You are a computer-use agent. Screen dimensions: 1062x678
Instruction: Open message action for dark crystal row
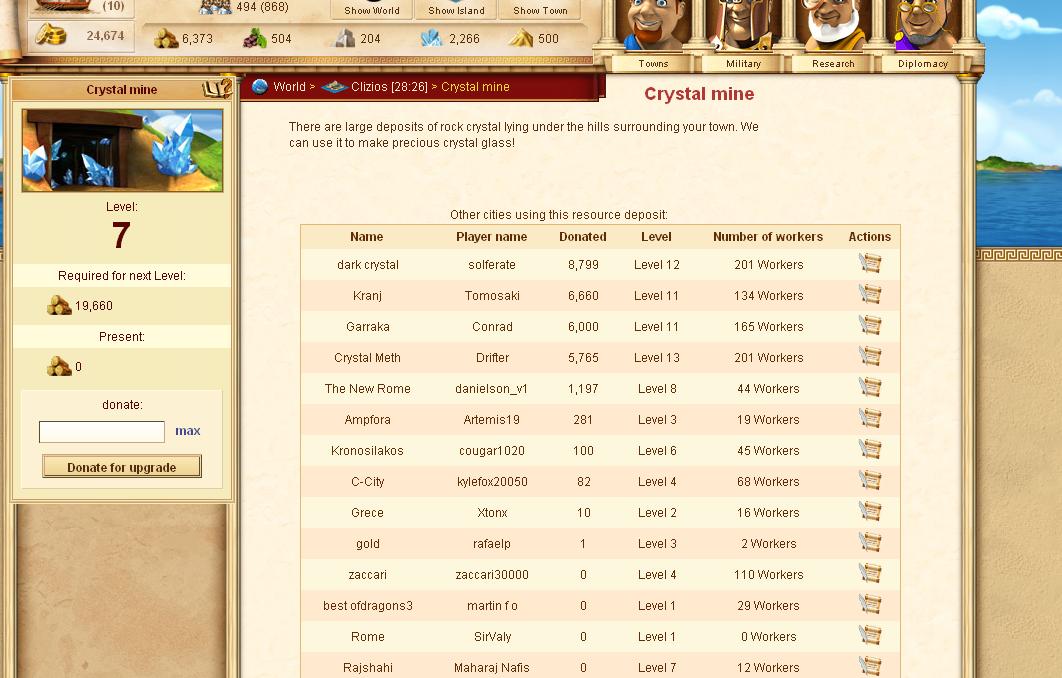pos(870,263)
